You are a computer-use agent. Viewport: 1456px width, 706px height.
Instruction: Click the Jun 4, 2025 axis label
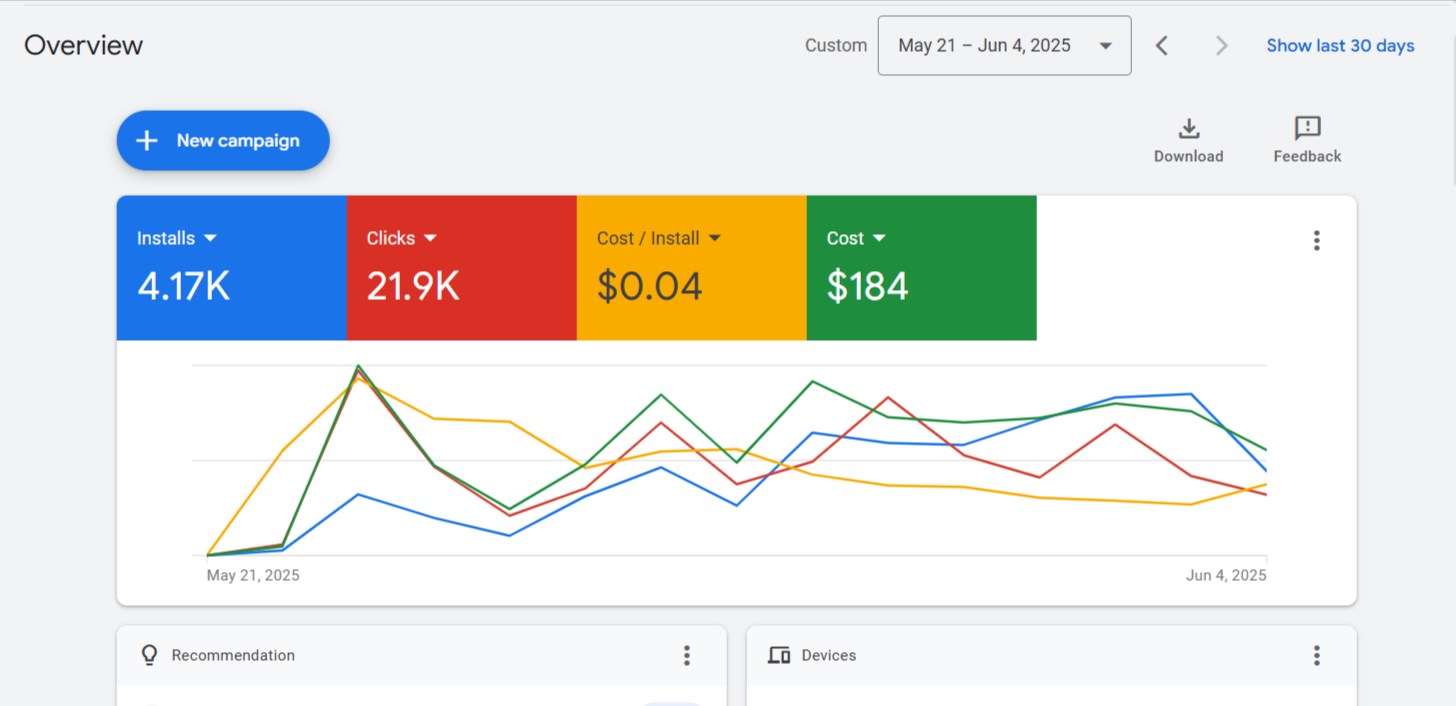point(1226,575)
